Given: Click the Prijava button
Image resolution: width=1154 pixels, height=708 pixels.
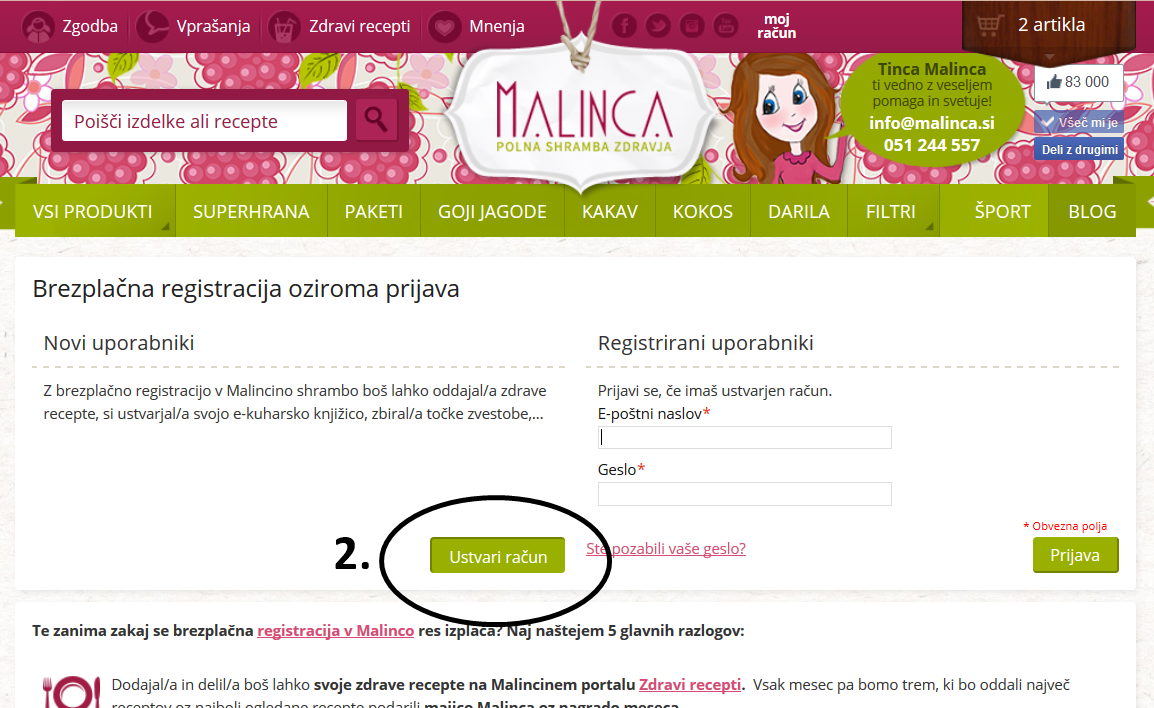Looking at the screenshot, I should coord(1075,555).
